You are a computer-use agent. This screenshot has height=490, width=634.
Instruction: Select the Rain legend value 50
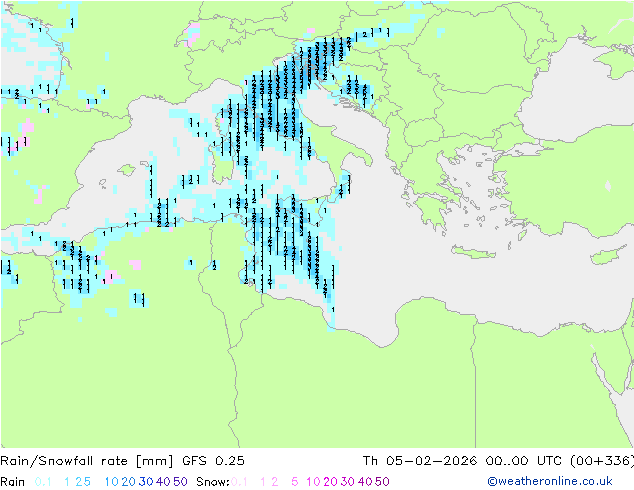(x=180, y=482)
